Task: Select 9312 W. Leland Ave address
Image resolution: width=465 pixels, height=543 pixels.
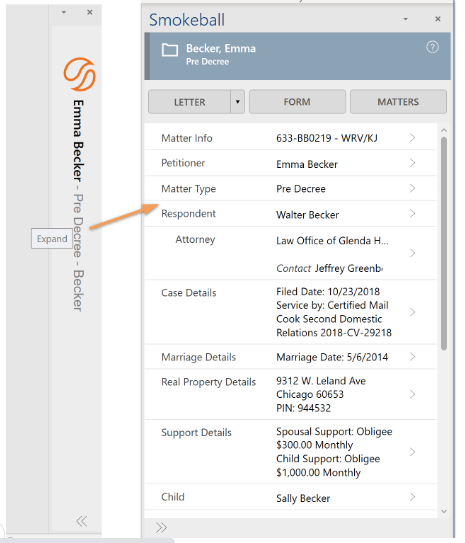Action: 321,381
